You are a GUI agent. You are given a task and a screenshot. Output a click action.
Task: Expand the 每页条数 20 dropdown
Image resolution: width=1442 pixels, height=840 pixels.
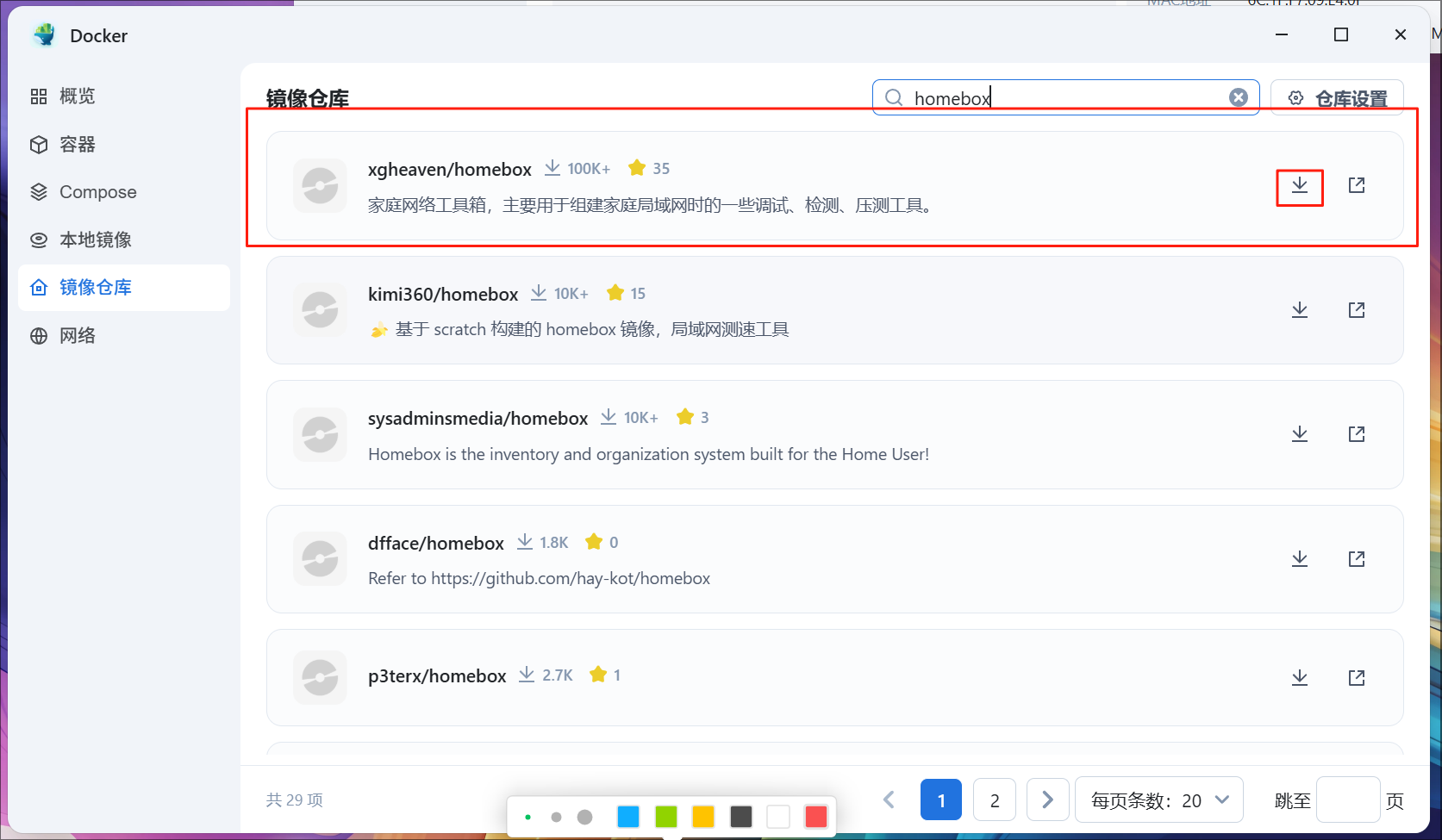[x=1159, y=800]
